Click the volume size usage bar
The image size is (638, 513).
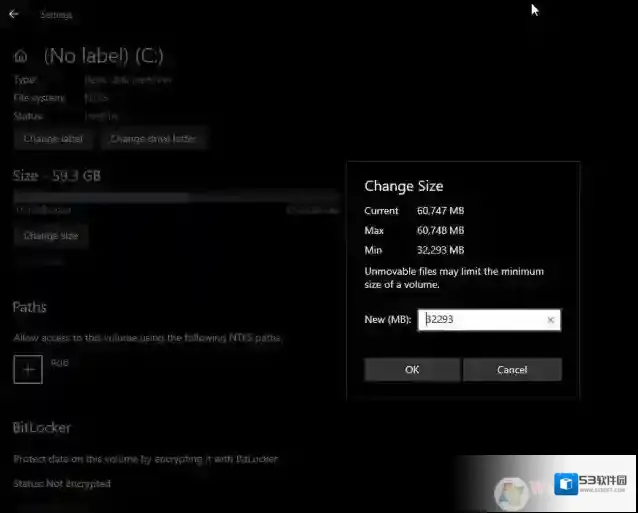100,198
